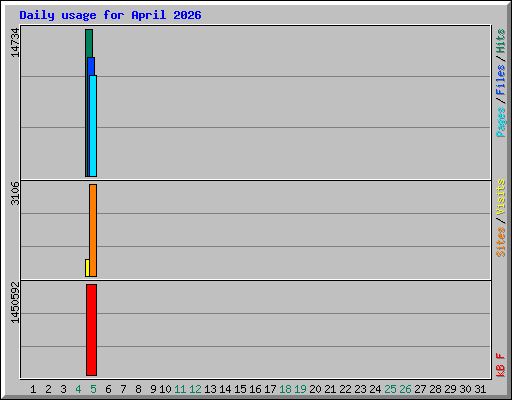Image resolution: width=512 pixels, height=400 pixels.
Task: Click the yellow Visits legend label
Action: pyautogui.click(x=500, y=197)
